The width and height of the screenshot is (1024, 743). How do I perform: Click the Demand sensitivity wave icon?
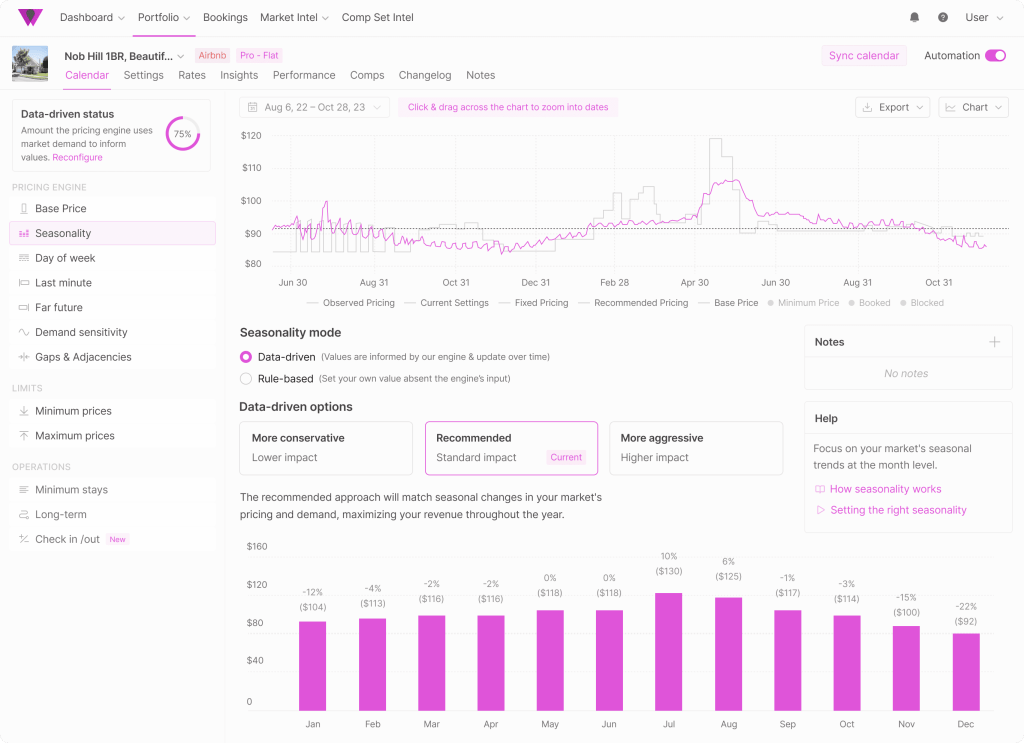point(24,332)
